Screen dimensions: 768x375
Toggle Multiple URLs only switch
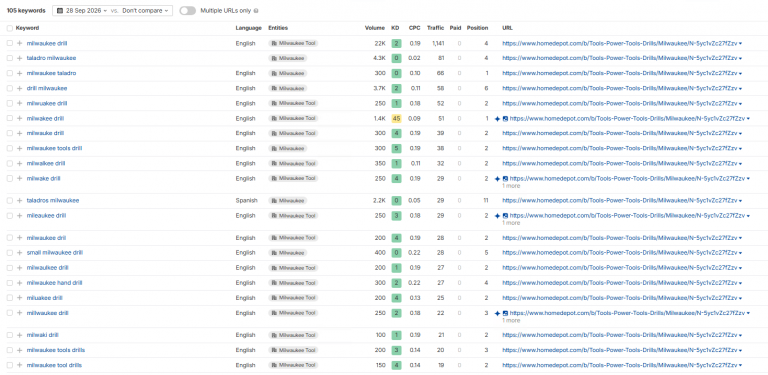[188, 10]
